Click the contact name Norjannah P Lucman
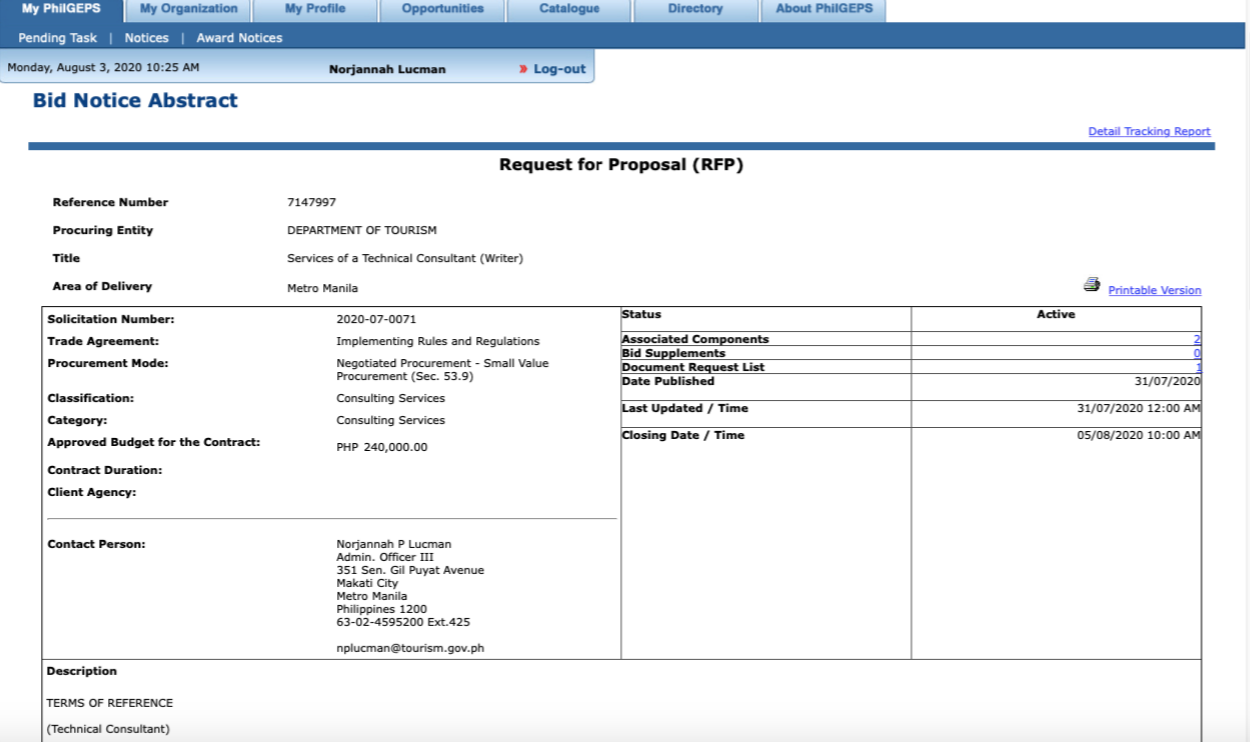1250x742 pixels. tap(394, 544)
